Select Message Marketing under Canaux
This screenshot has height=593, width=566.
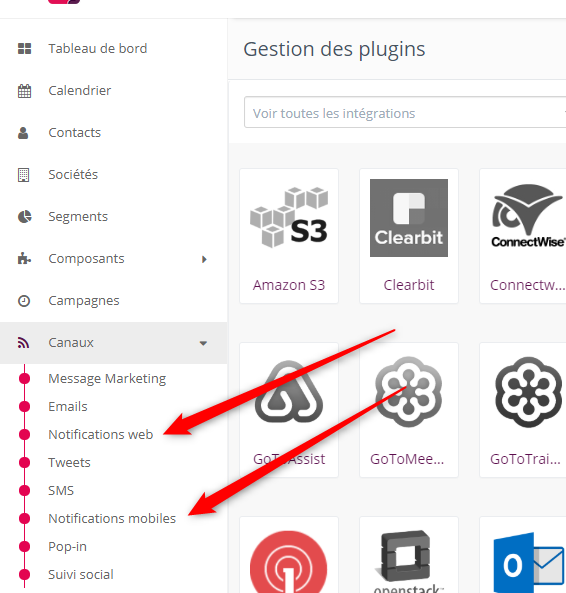(107, 379)
